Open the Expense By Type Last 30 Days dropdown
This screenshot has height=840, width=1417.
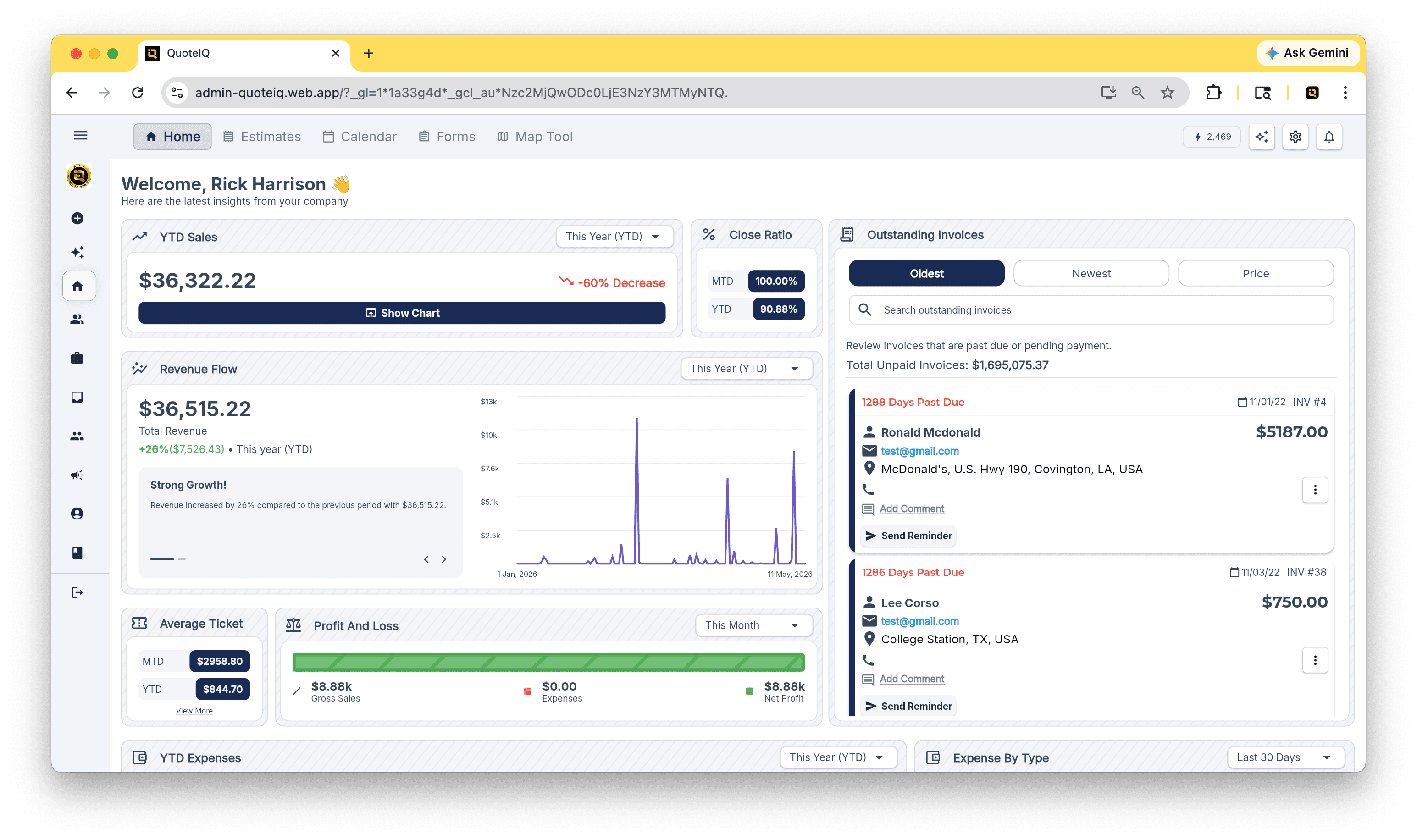1286,757
